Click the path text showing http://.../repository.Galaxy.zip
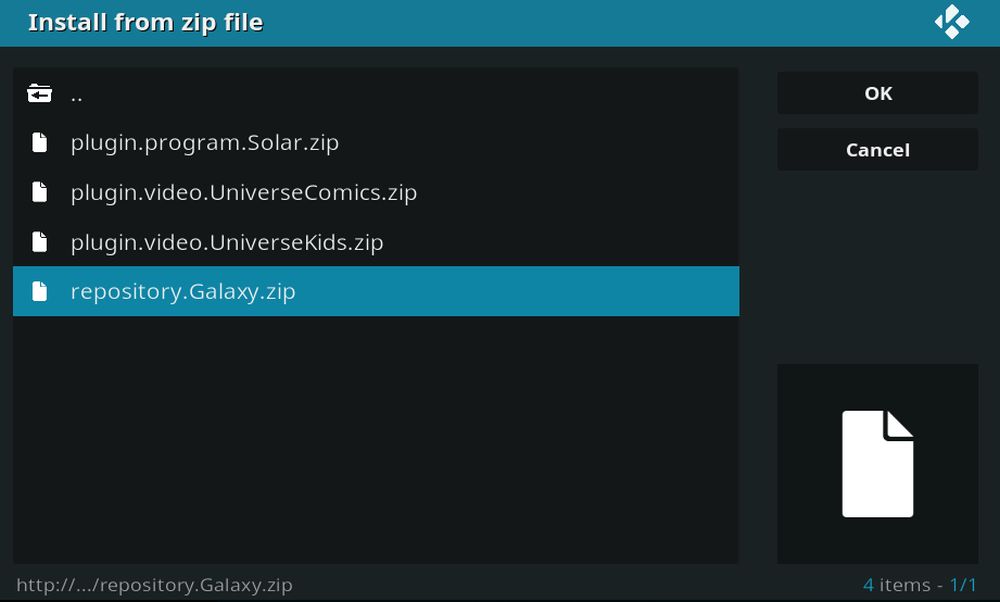The width and height of the screenshot is (1000, 602). point(154,584)
